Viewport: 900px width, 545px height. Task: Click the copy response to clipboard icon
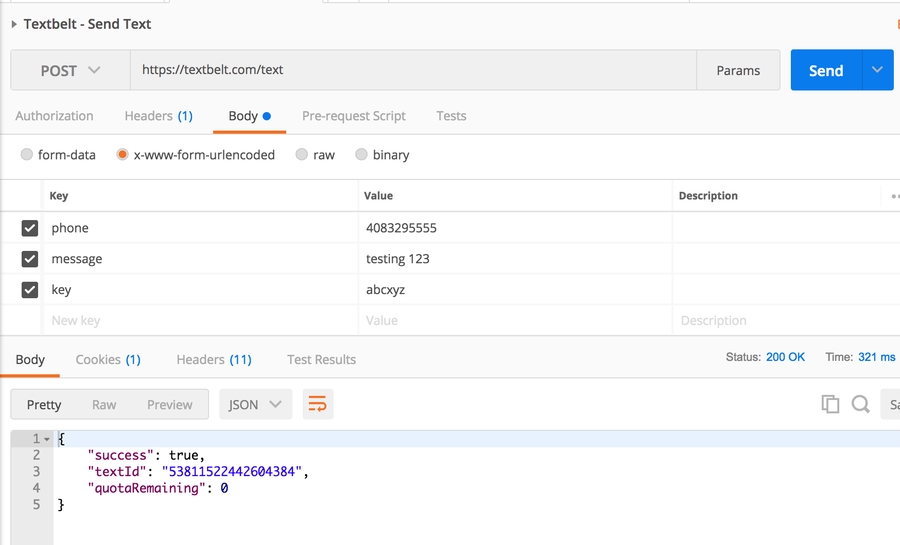[x=829, y=404]
